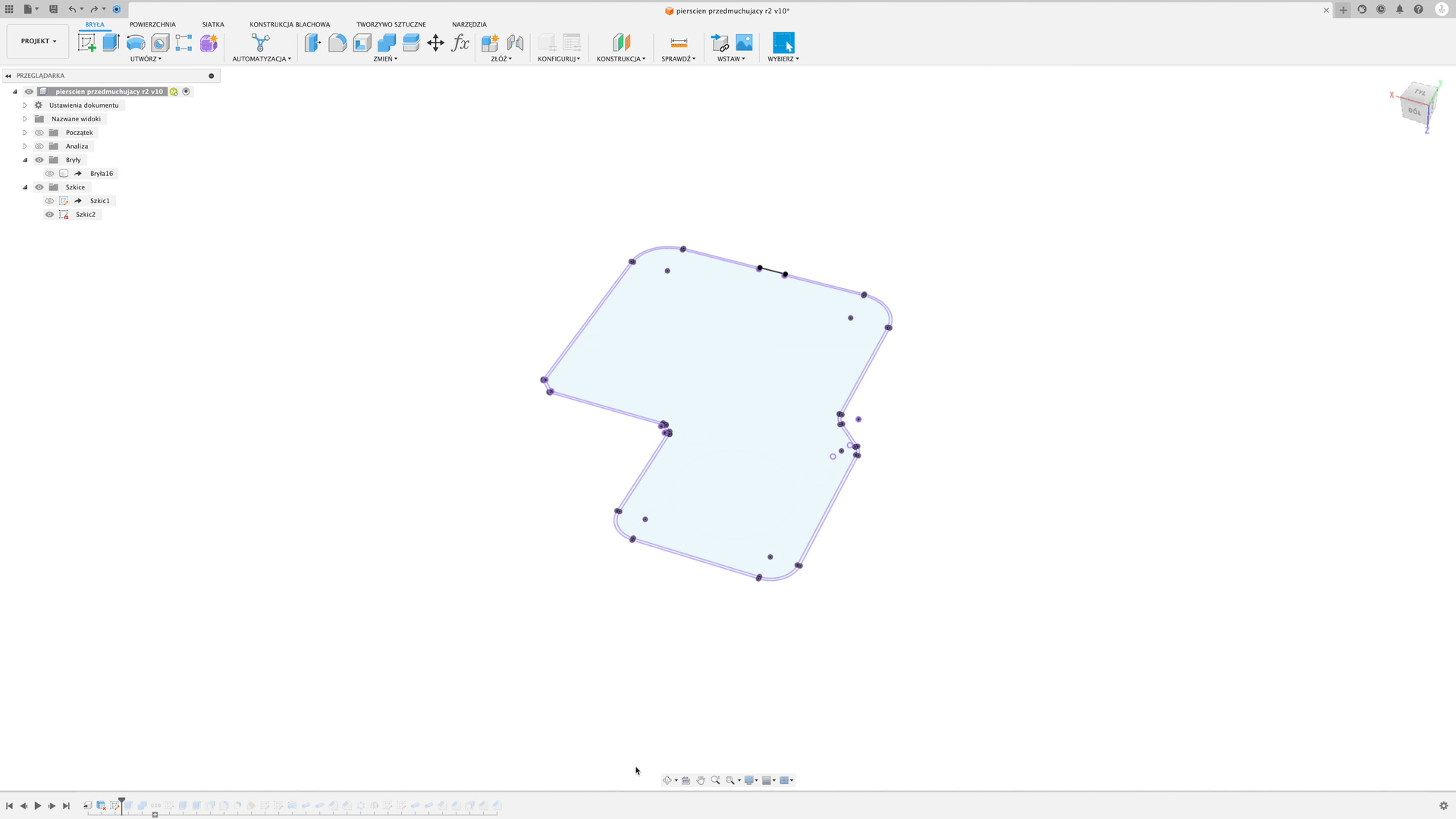Click the Select tool icon
Viewport: 1456px width, 819px height.
tap(783, 43)
